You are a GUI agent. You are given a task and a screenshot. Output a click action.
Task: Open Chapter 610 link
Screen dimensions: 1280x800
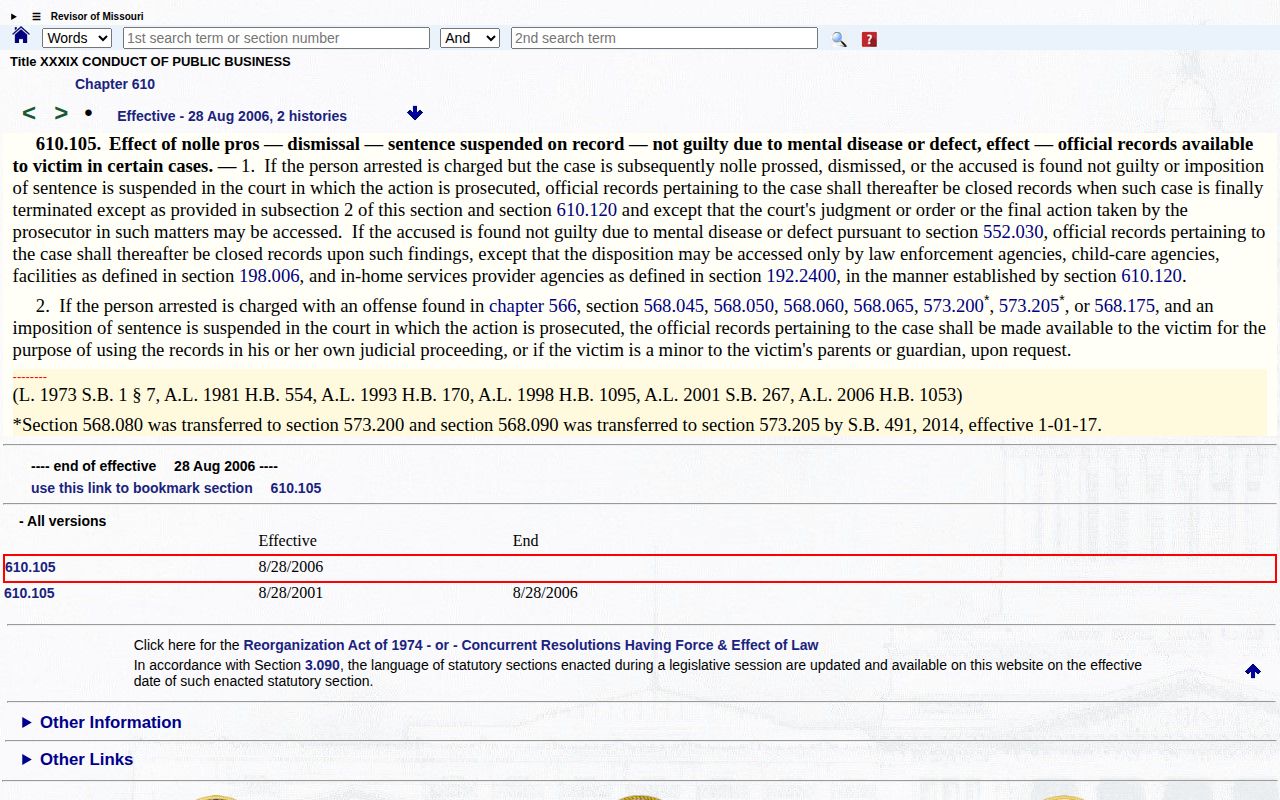tap(115, 84)
